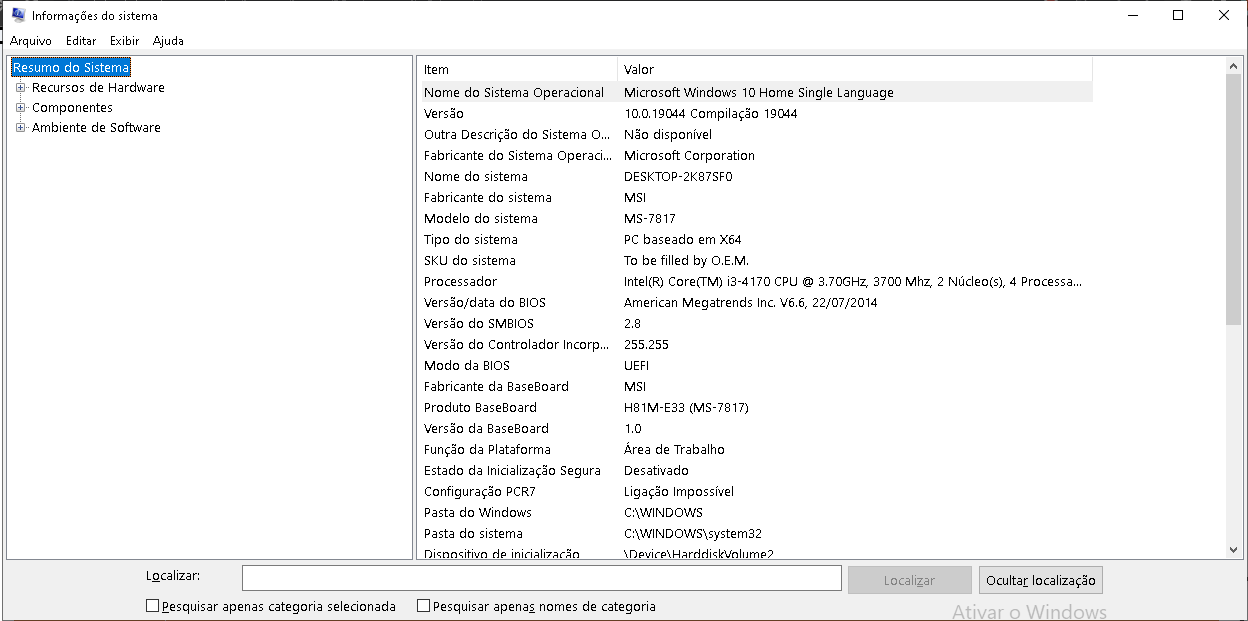Viewport: 1248px width, 621px height.
Task: Click the value PC baseado em X64
Action: [683, 239]
